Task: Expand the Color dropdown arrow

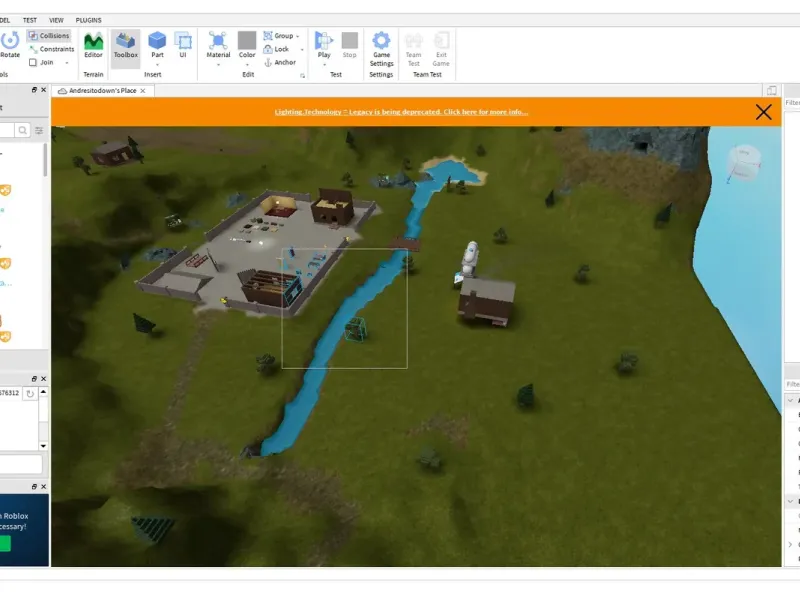Action: (247, 65)
